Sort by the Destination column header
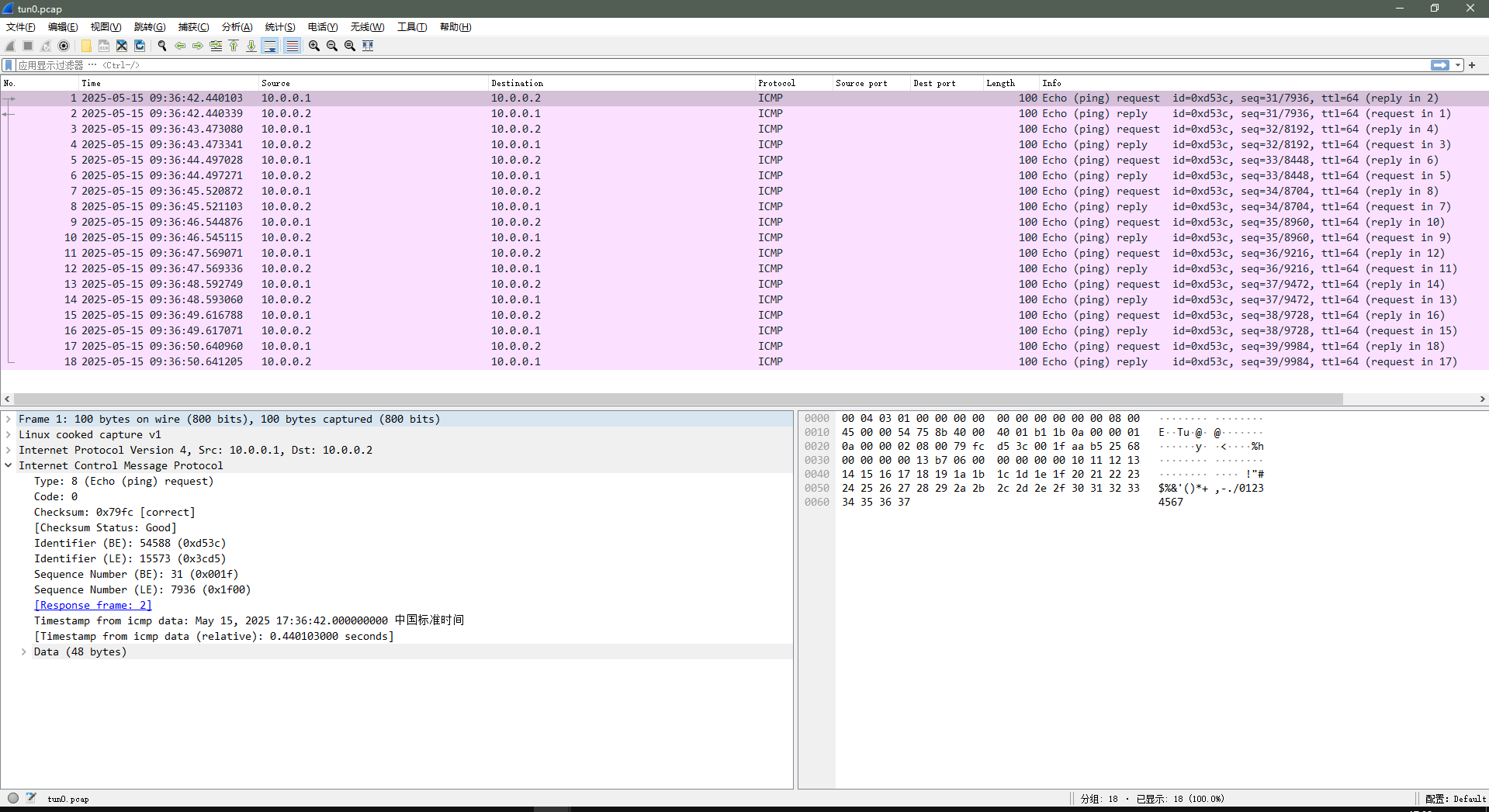 click(622, 83)
